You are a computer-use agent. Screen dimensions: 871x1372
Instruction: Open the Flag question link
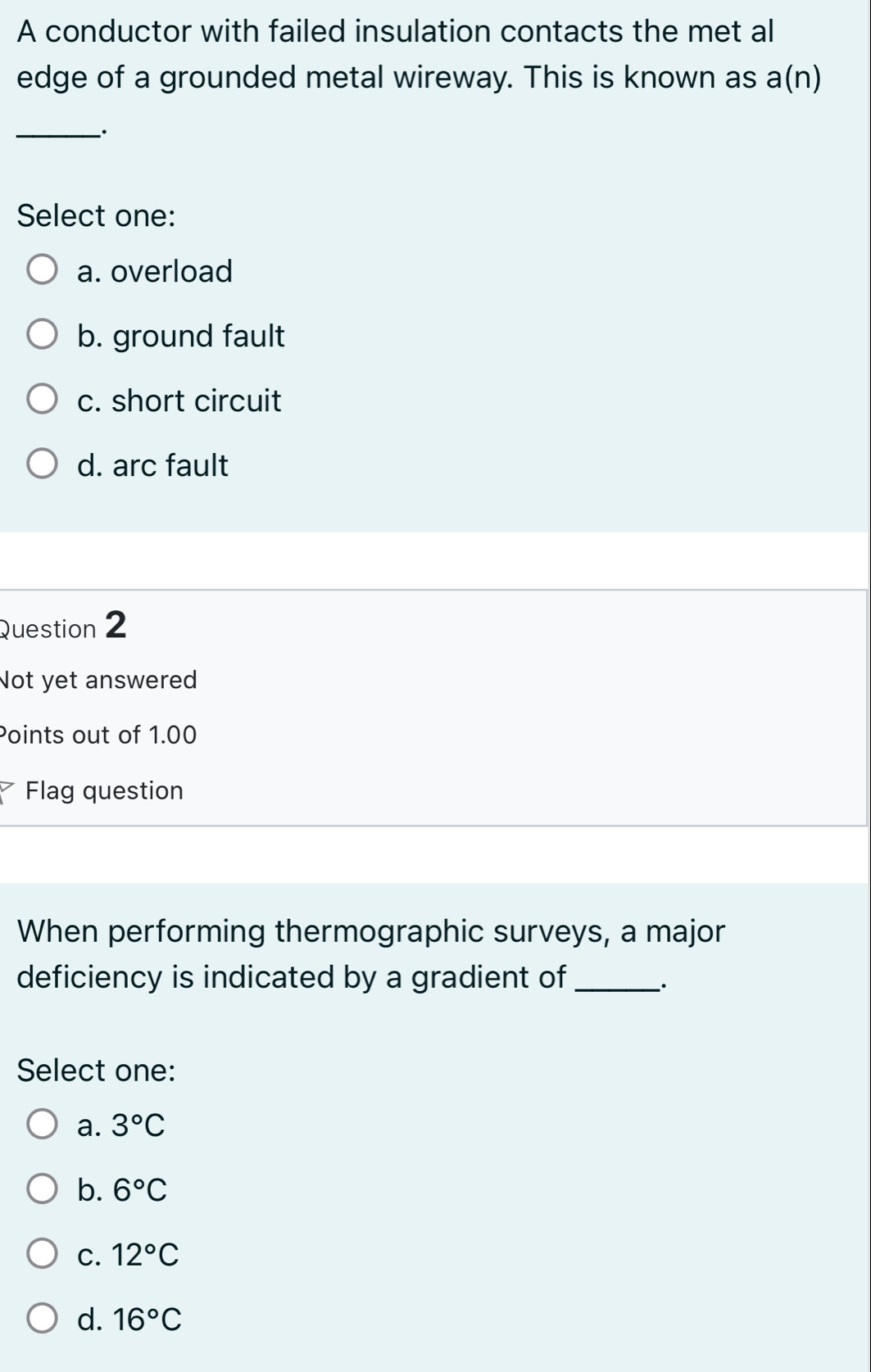pos(104,790)
